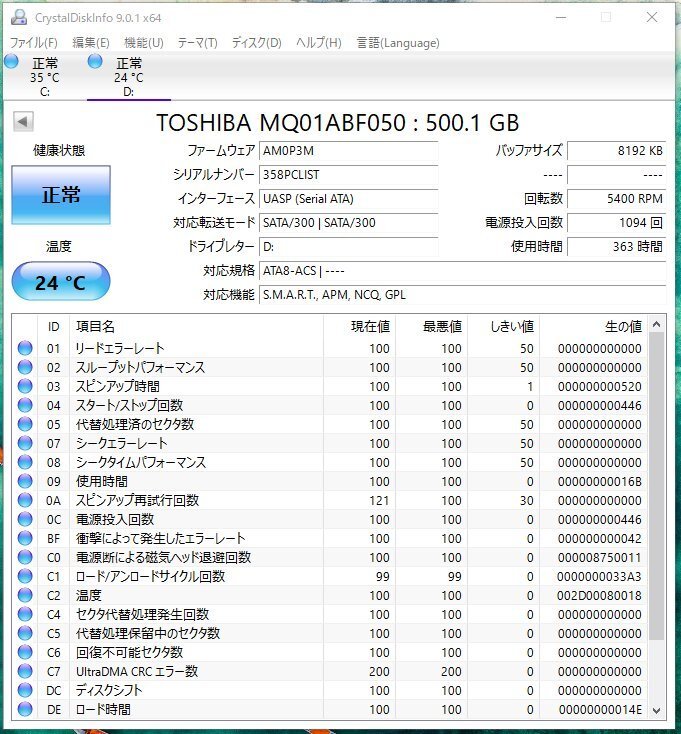Click the blue status orb for drive C:
Screen dimensions: 681x734
coord(11,61)
